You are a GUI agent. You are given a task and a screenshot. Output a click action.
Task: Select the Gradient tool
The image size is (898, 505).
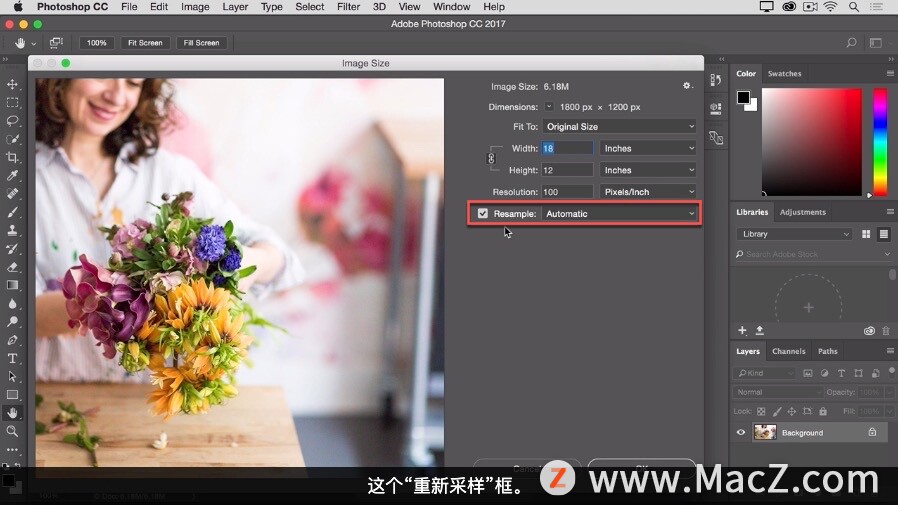(x=12, y=285)
